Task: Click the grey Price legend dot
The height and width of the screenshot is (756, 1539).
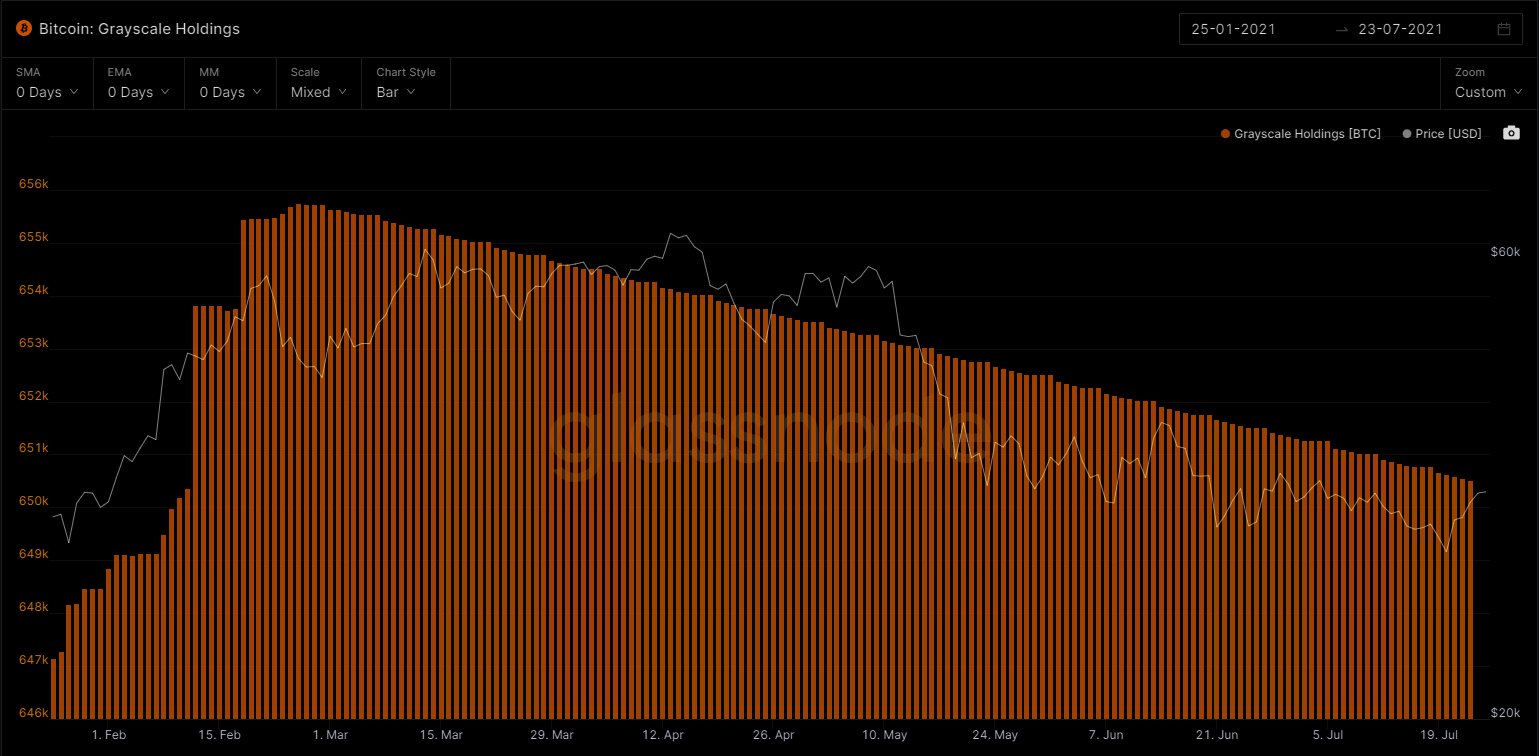Action: coord(1408,134)
